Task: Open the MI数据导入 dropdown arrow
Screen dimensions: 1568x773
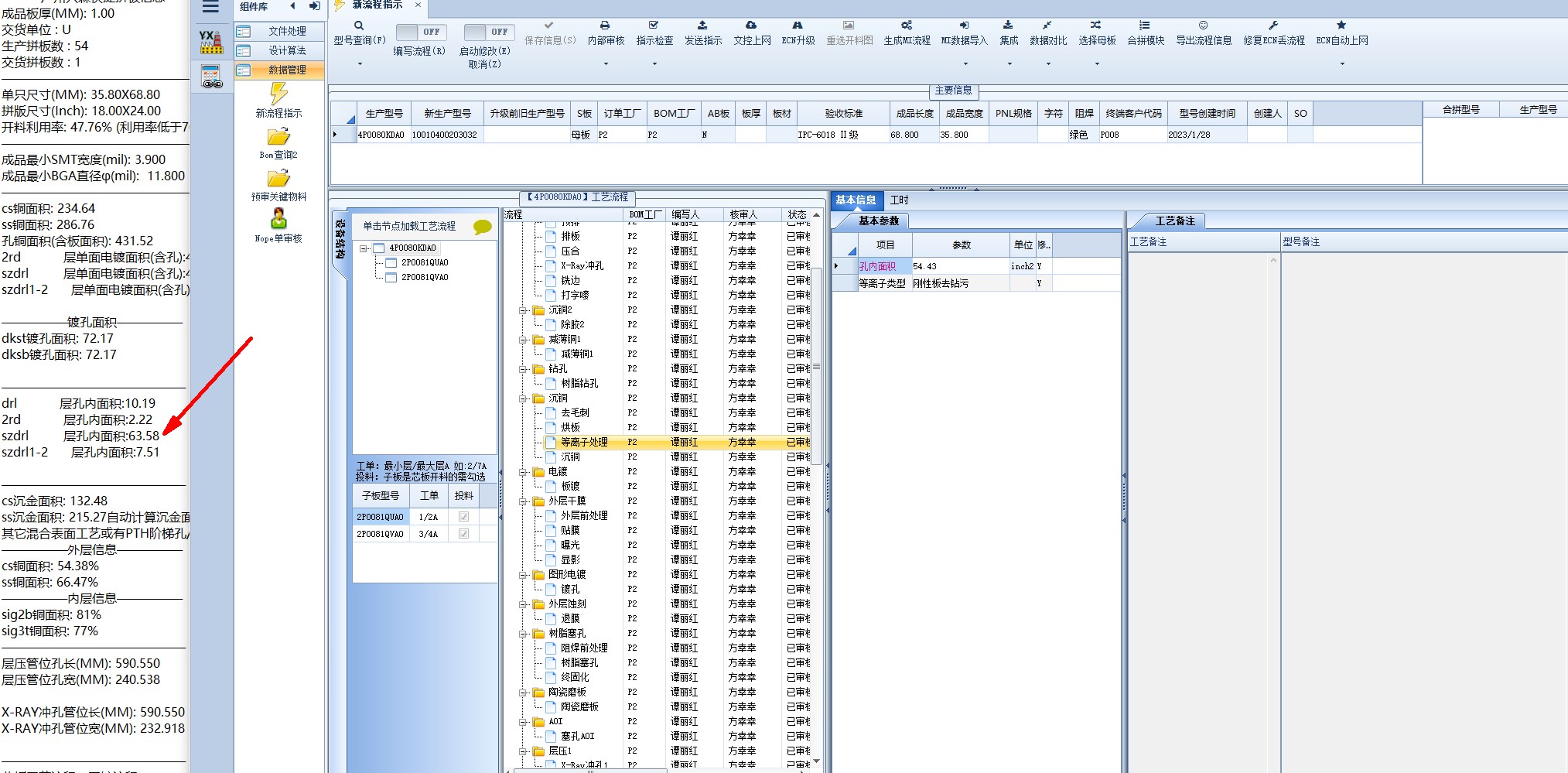Action: [965, 64]
